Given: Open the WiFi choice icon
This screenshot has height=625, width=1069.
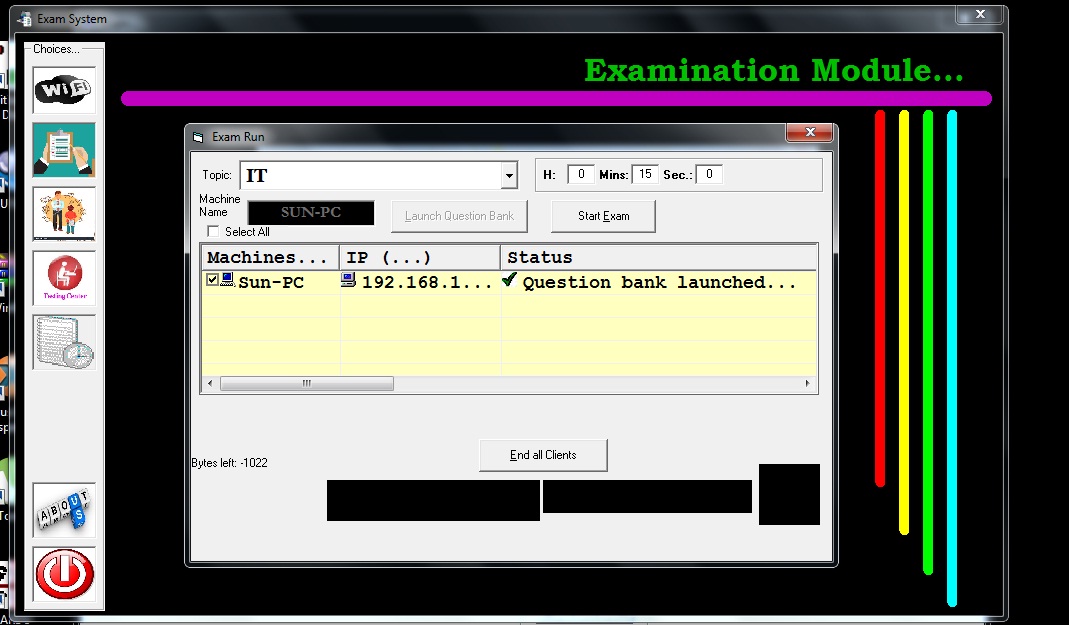Looking at the screenshot, I should point(64,90).
